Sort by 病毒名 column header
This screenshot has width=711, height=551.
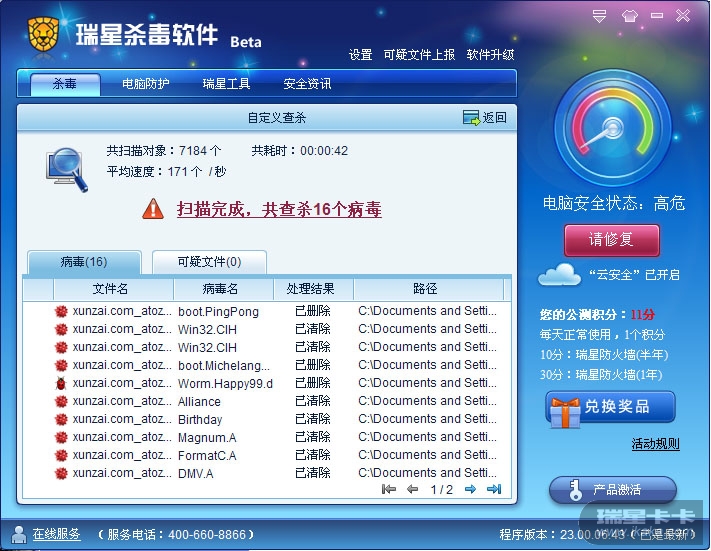pos(224,289)
